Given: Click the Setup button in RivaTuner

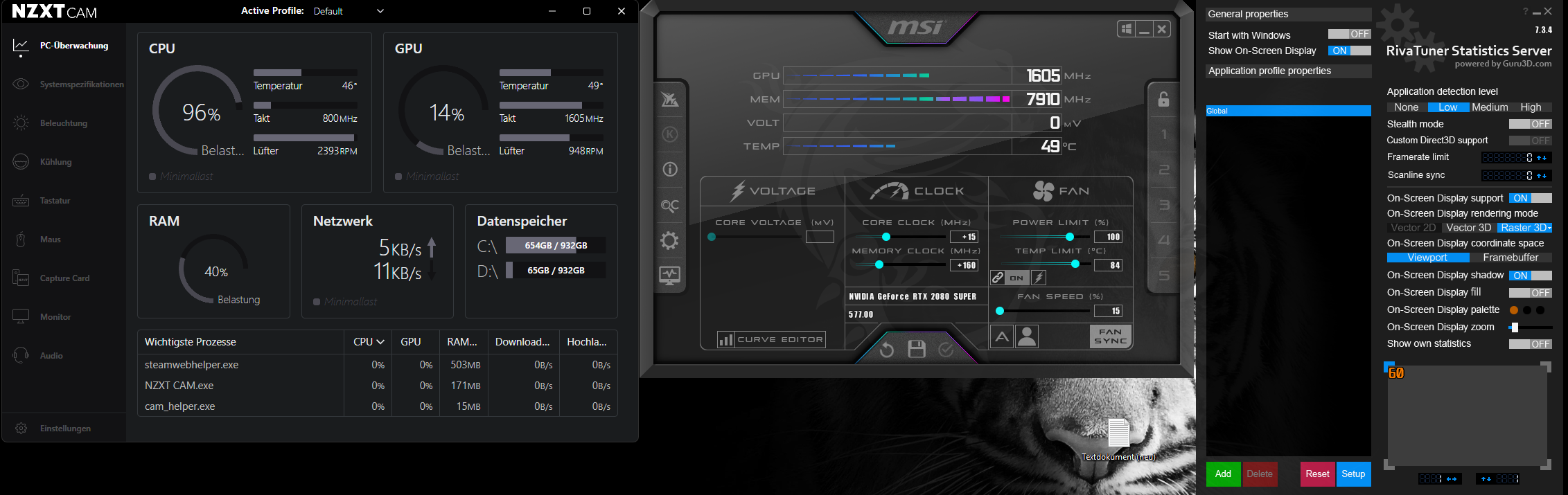Looking at the screenshot, I should tap(1353, 474).
